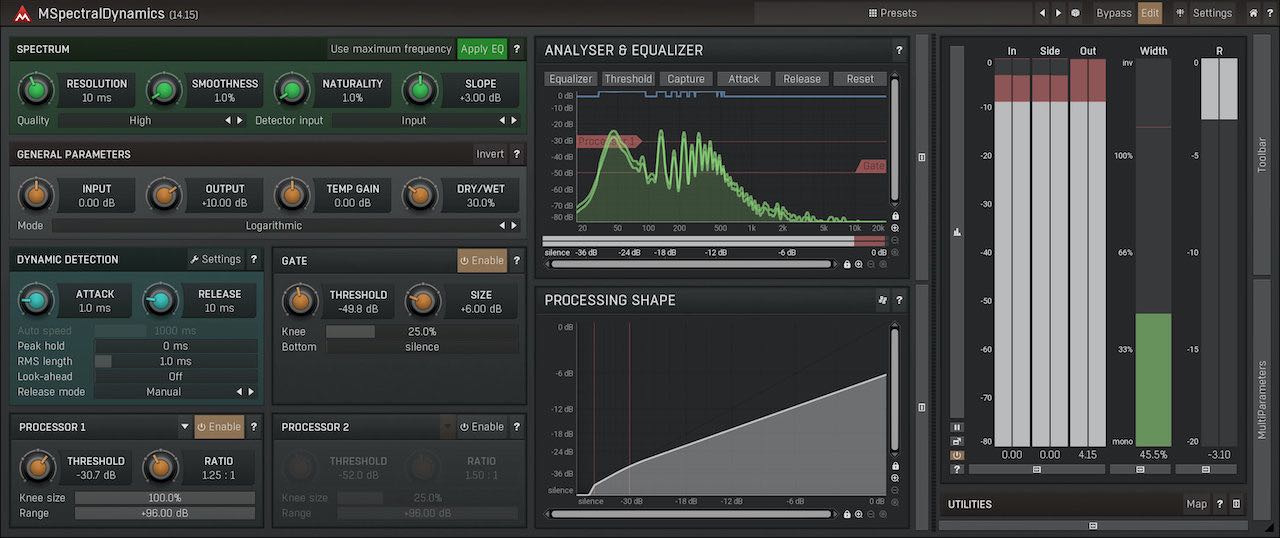Pause the meters with the pause icon

click(x=957, y=427)
